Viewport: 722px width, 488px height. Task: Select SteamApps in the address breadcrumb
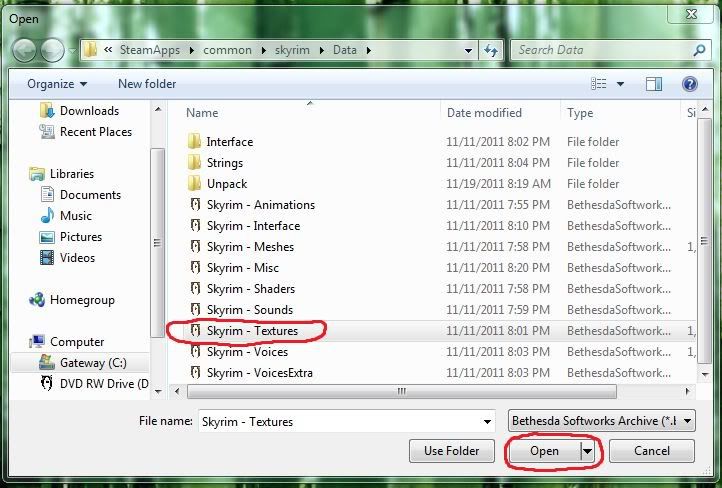point(150,50)
